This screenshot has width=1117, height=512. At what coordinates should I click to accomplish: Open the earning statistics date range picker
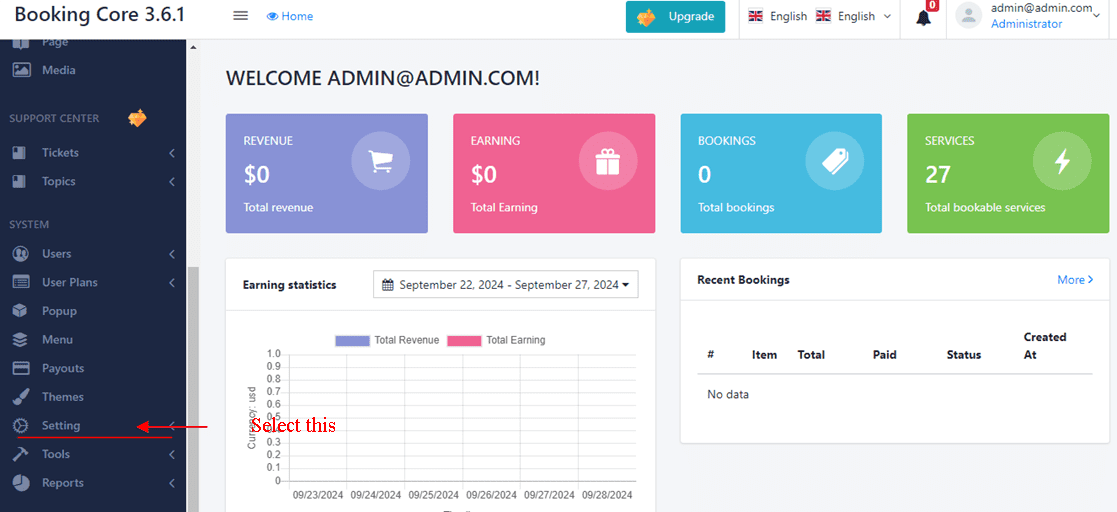505,285
